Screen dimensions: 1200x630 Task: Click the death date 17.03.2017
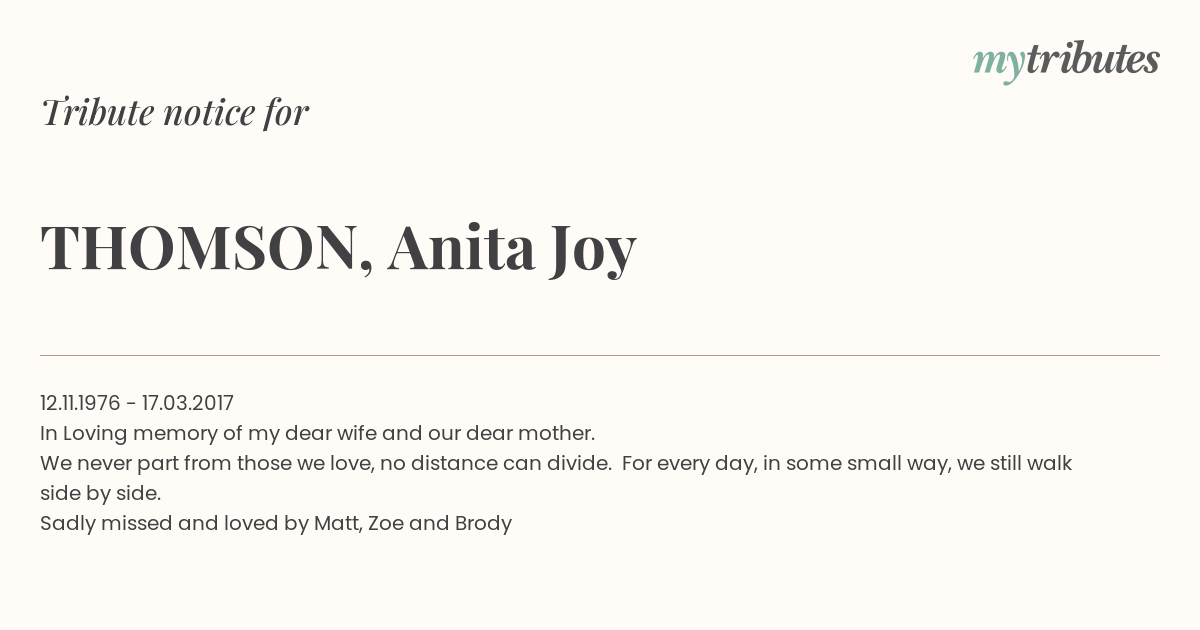(x=188, y=403)
